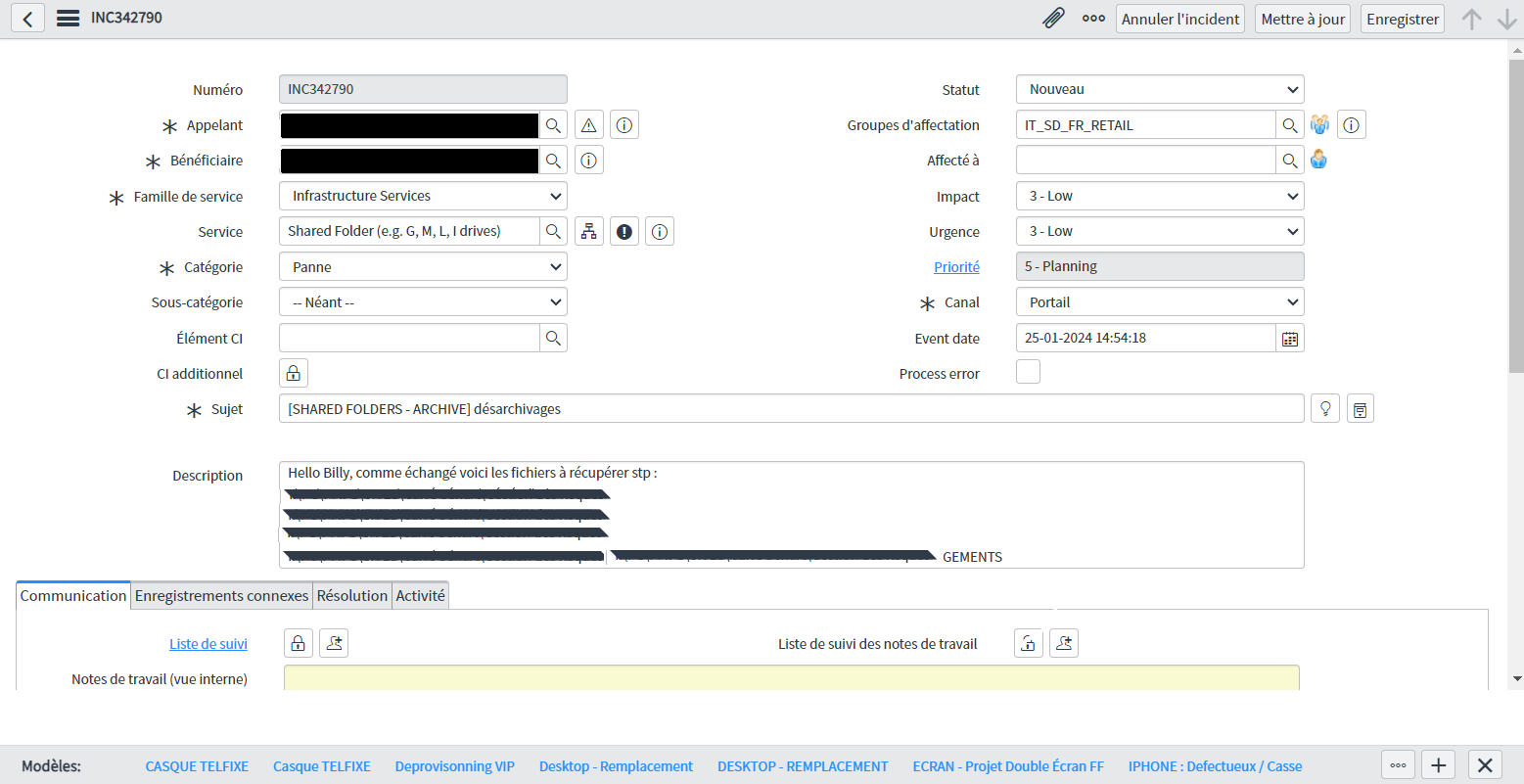Unlock the CI additionnel lock icon
Viewport: 1524px width, 784px height.
tap(294, 374)
